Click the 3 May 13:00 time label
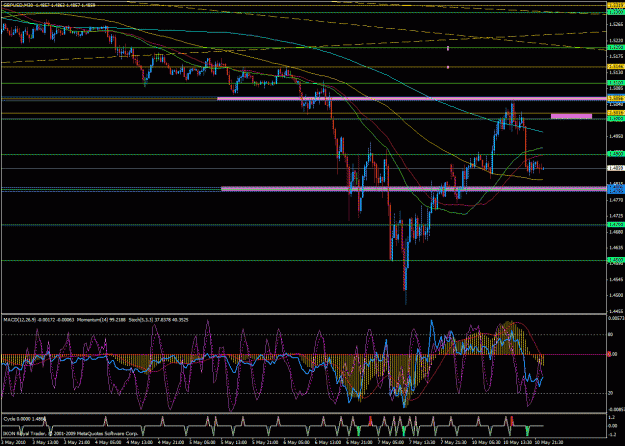 [x=45, y=442]
